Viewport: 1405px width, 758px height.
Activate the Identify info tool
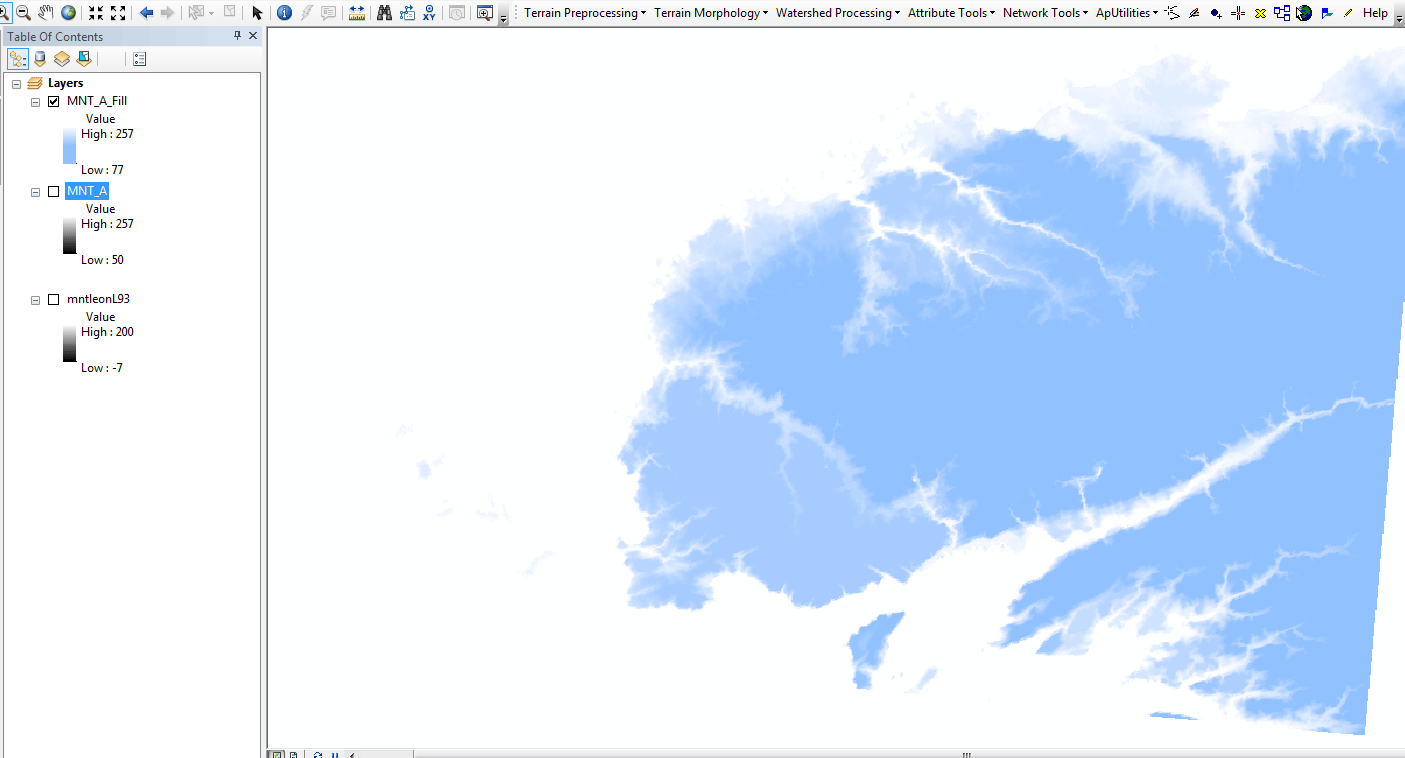coord(284,13)
